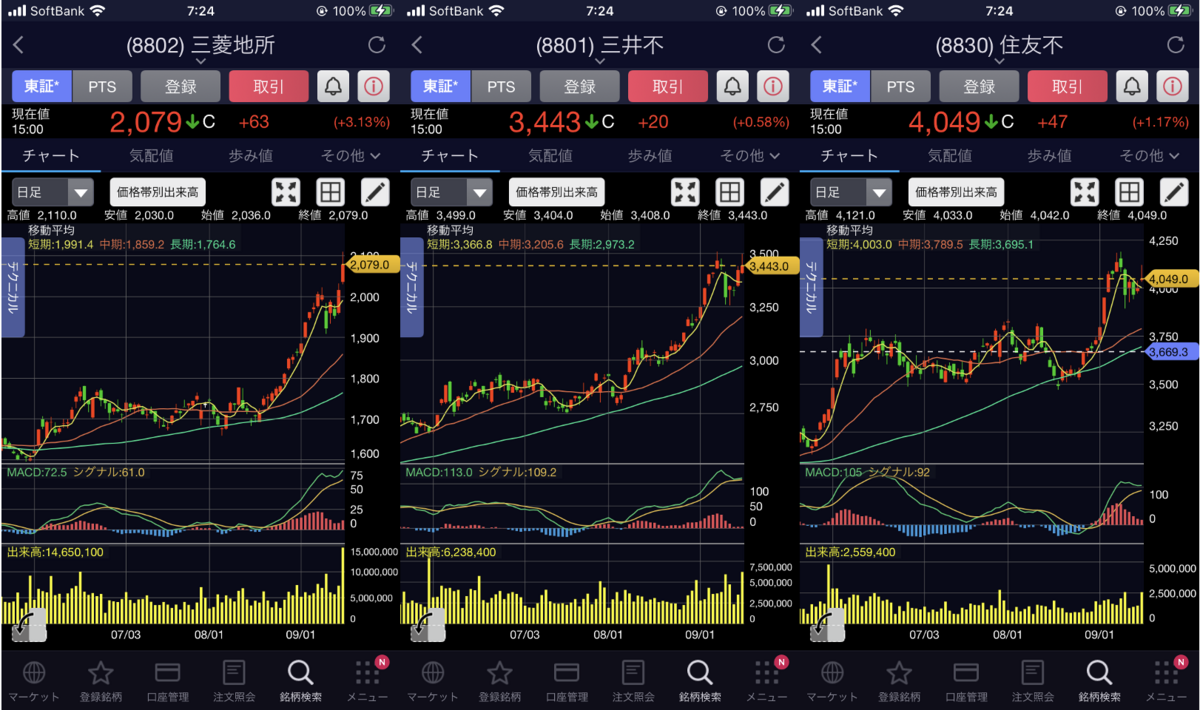Viewport: 1200px width, 710px height.
Task: Open 銘柄検索 in 三井不 bottom bar
Action: (699, 681)
